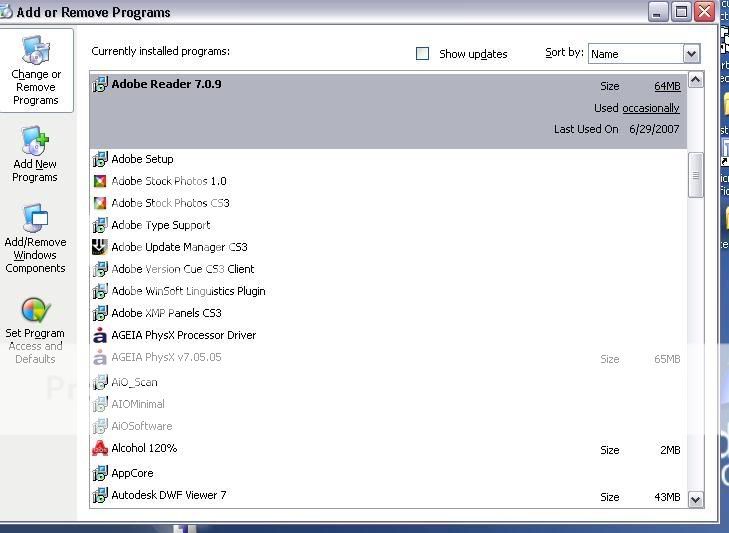Enable the Show updates checkbox
Viewport: 729px width, 533px height.
click(x=422, y=53)
